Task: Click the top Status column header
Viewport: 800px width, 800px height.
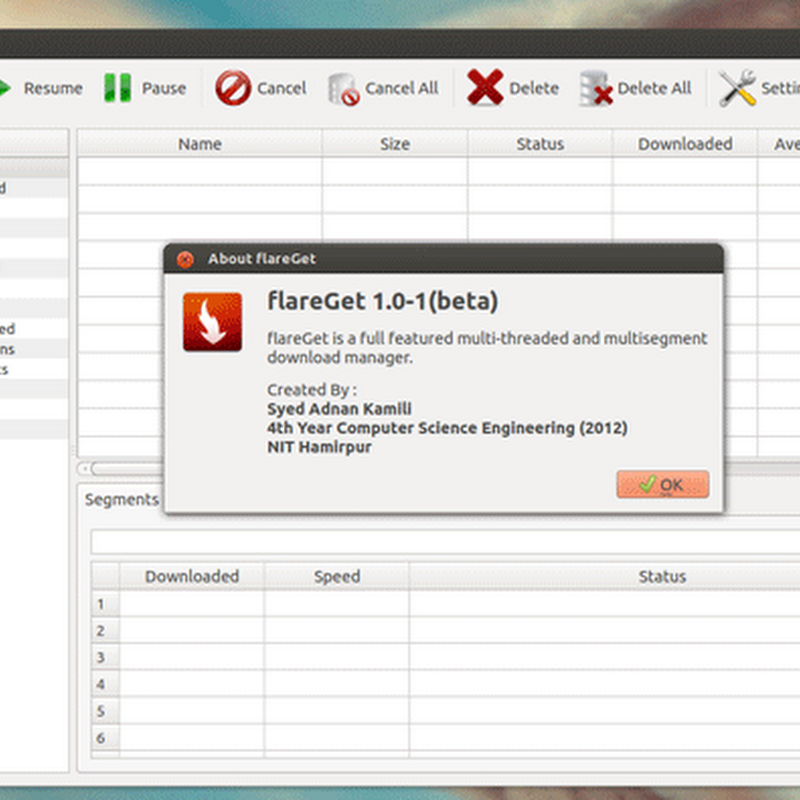Action: point(540,144)
